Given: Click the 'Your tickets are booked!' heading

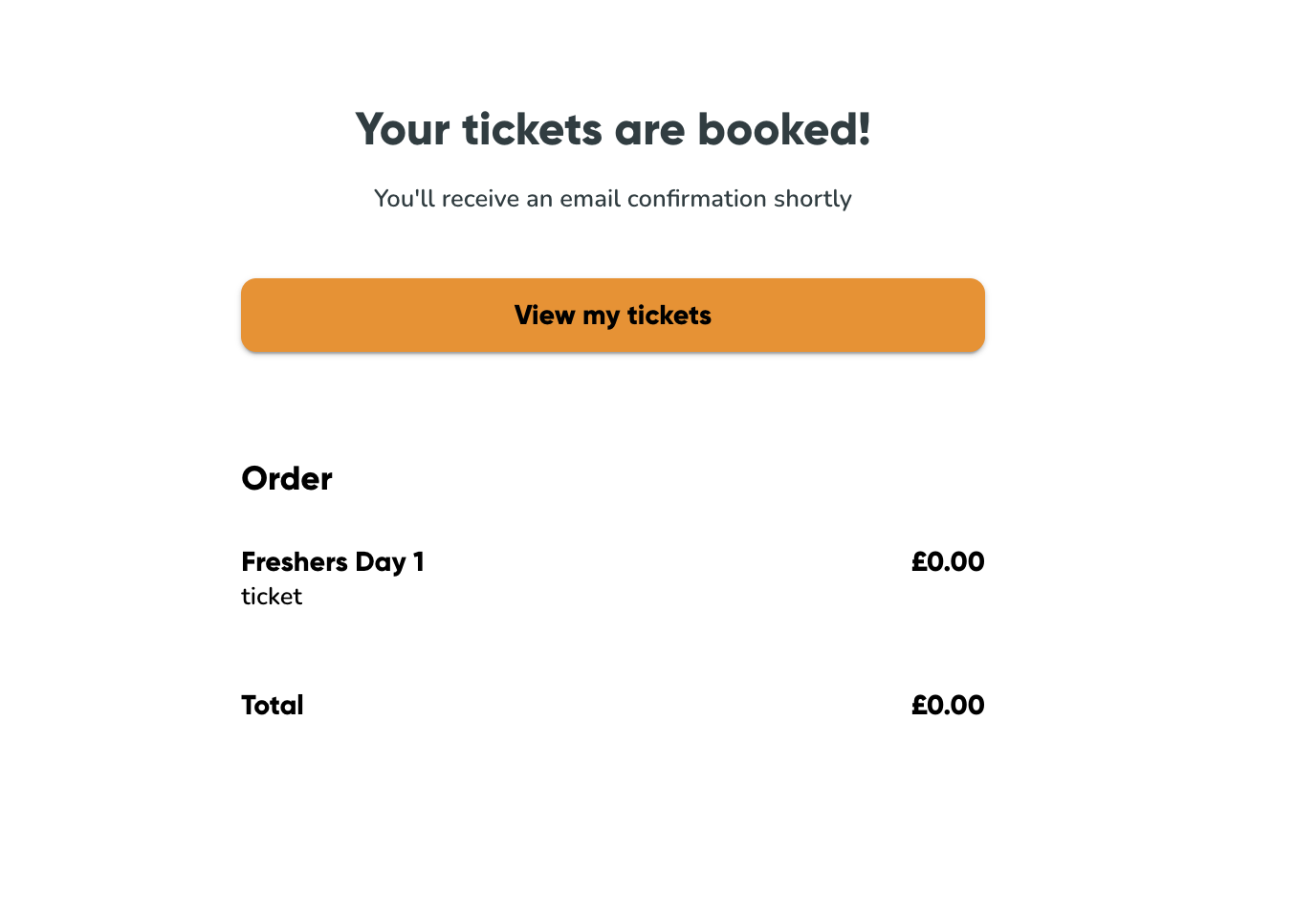Looking at the screenshot, I should [x=612, y=129].
